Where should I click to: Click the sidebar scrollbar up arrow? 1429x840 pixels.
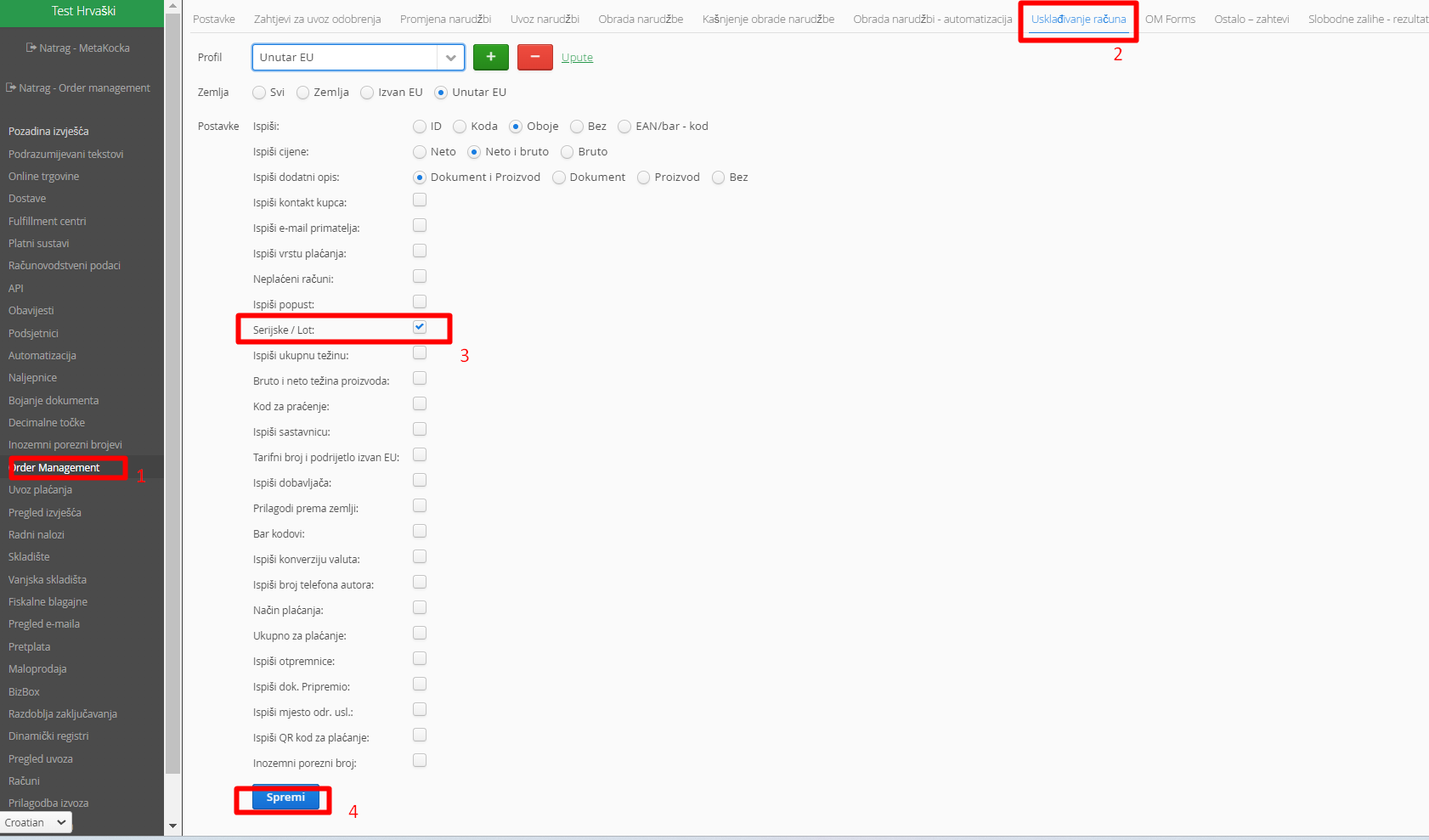click(x=173, y=6)
